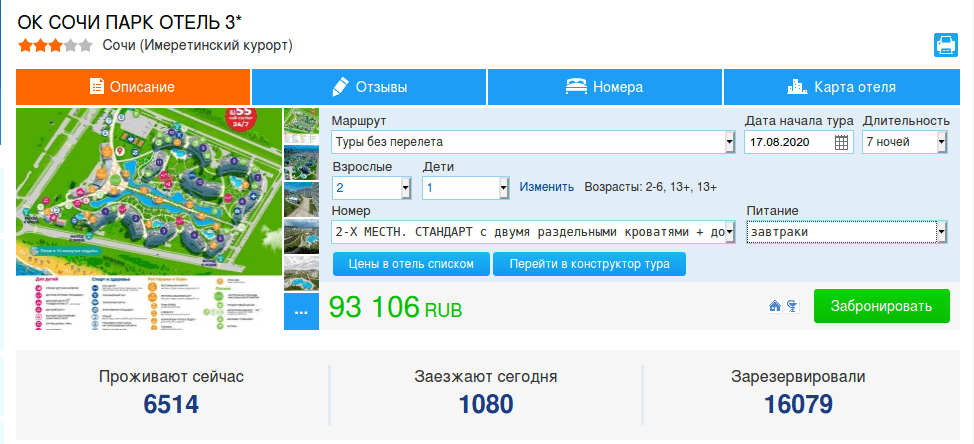Expand the Питание завтраки dropdown

coord(847,232)
